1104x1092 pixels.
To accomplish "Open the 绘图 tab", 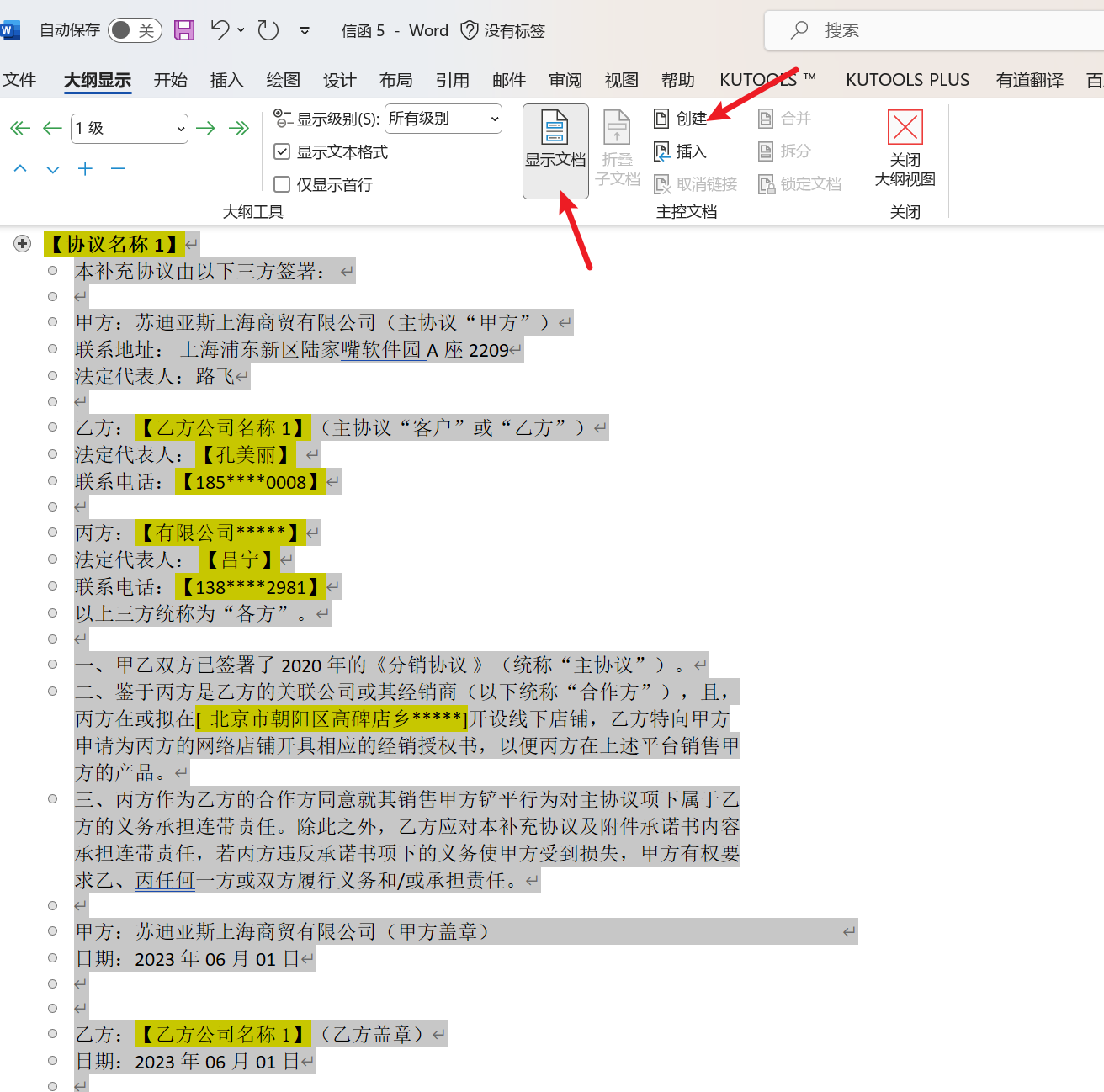I will [283, 80].
